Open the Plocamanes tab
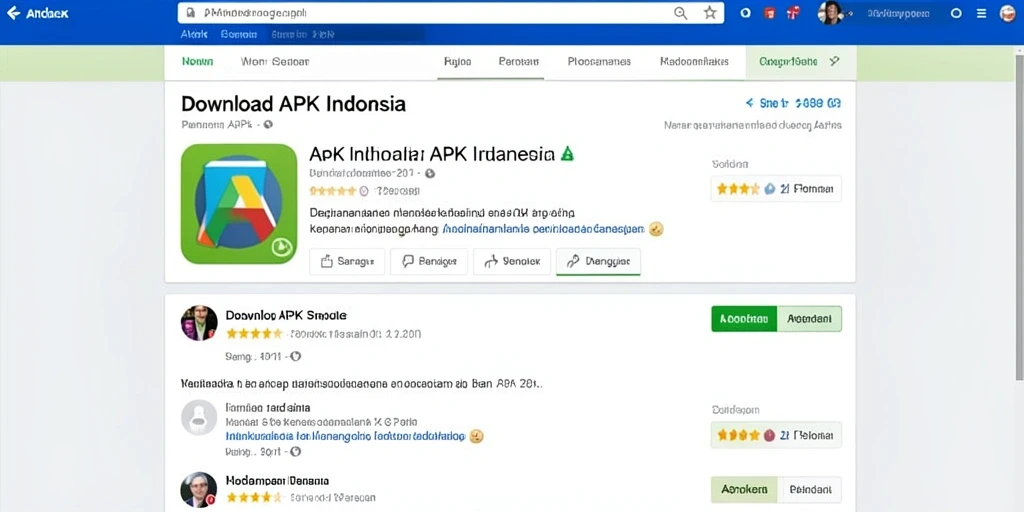 click(599, 62)
